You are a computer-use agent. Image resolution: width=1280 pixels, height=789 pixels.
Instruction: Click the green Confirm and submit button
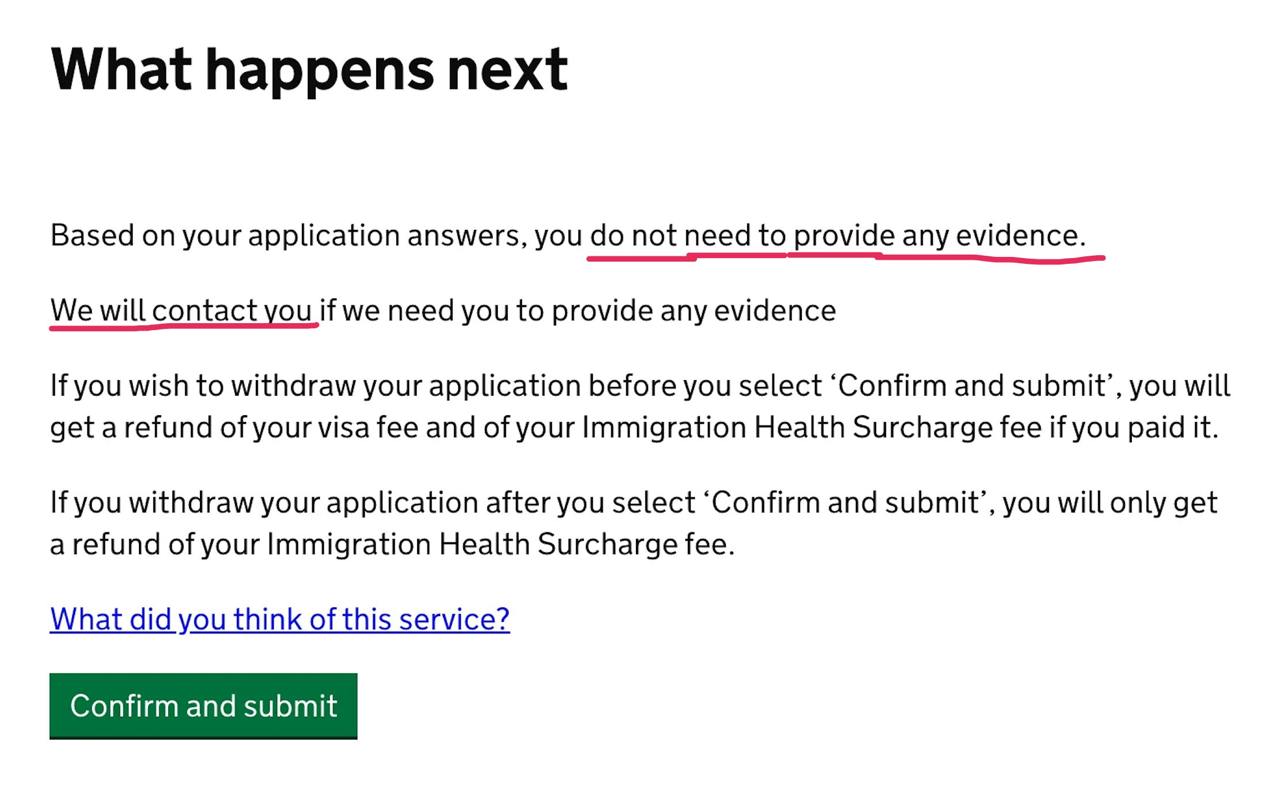tap(203, 706)
